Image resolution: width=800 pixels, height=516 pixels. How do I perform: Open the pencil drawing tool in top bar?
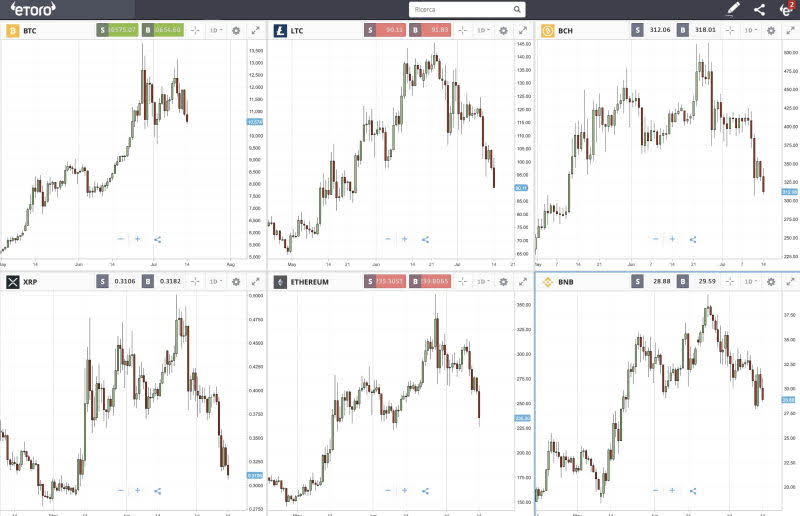click(x=733, y=9)
